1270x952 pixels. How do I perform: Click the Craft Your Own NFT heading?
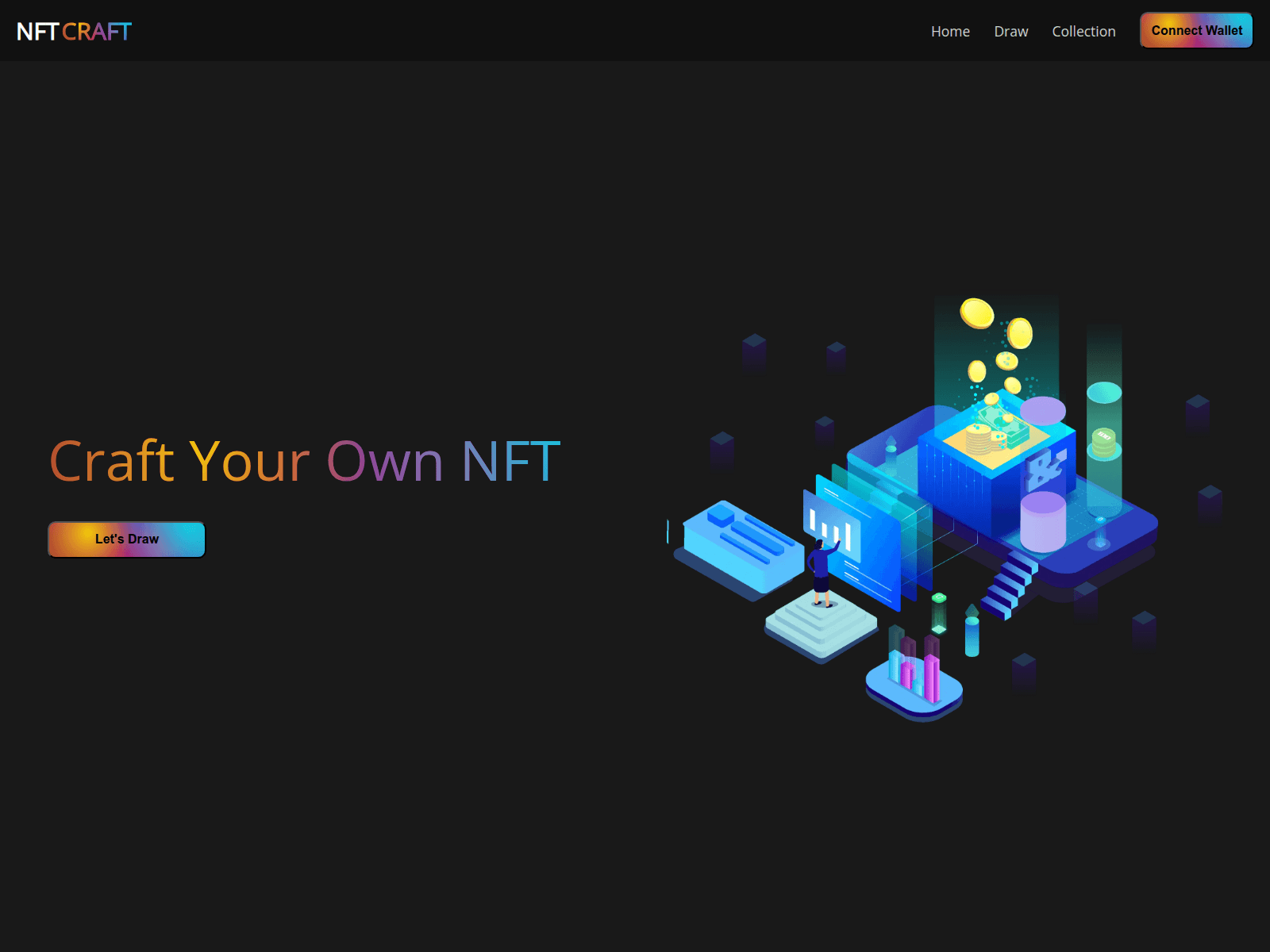click(306, 461)
